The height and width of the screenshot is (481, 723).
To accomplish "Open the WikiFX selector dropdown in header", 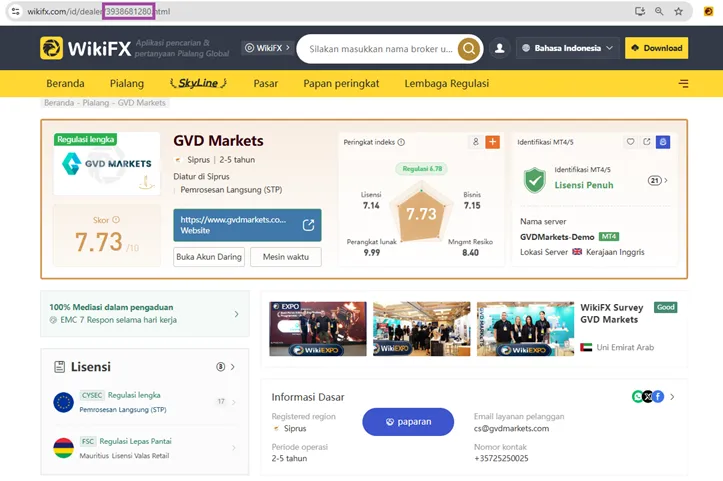I will click(267, 48).
